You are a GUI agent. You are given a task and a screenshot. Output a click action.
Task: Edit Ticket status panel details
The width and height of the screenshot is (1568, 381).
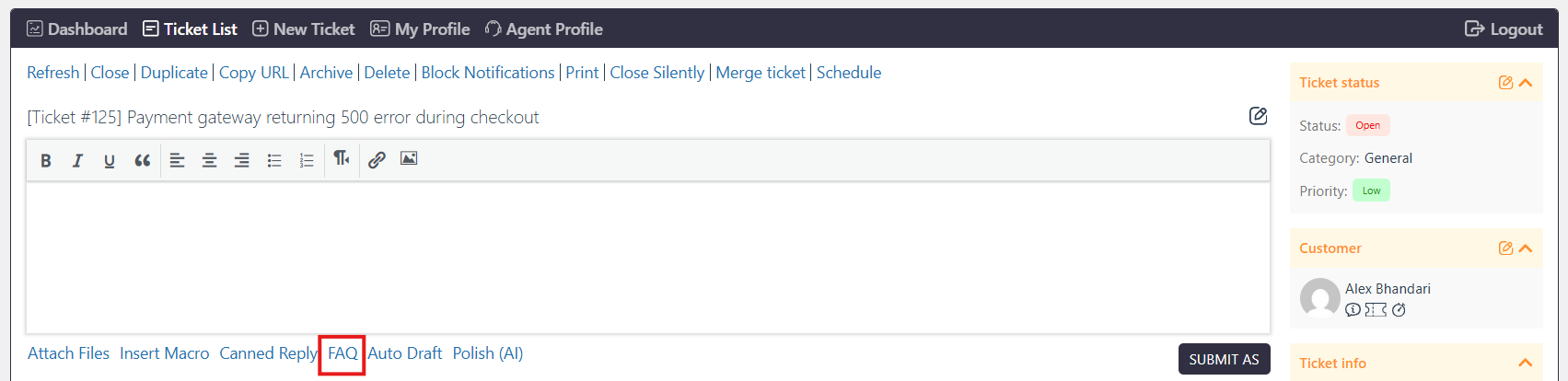[x=1505, y=83]
